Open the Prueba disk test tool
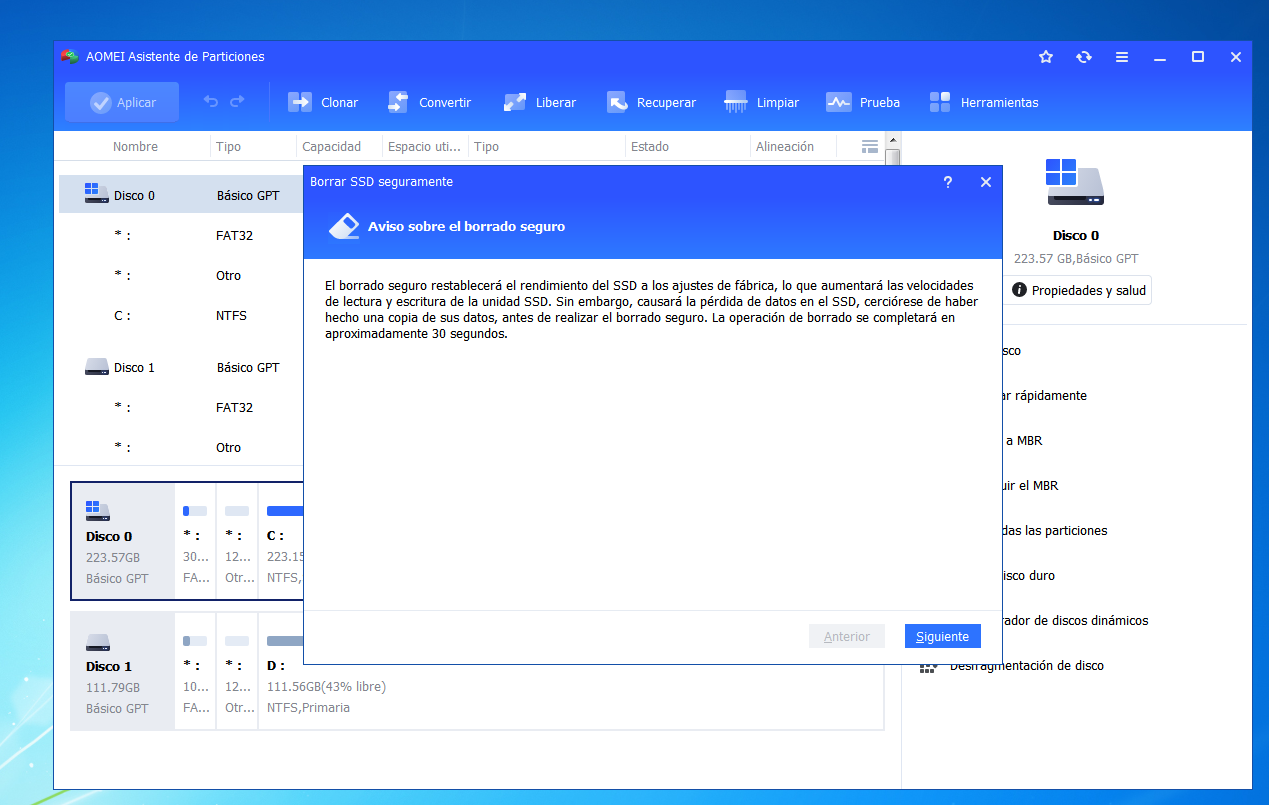 [x=838, y=102]
